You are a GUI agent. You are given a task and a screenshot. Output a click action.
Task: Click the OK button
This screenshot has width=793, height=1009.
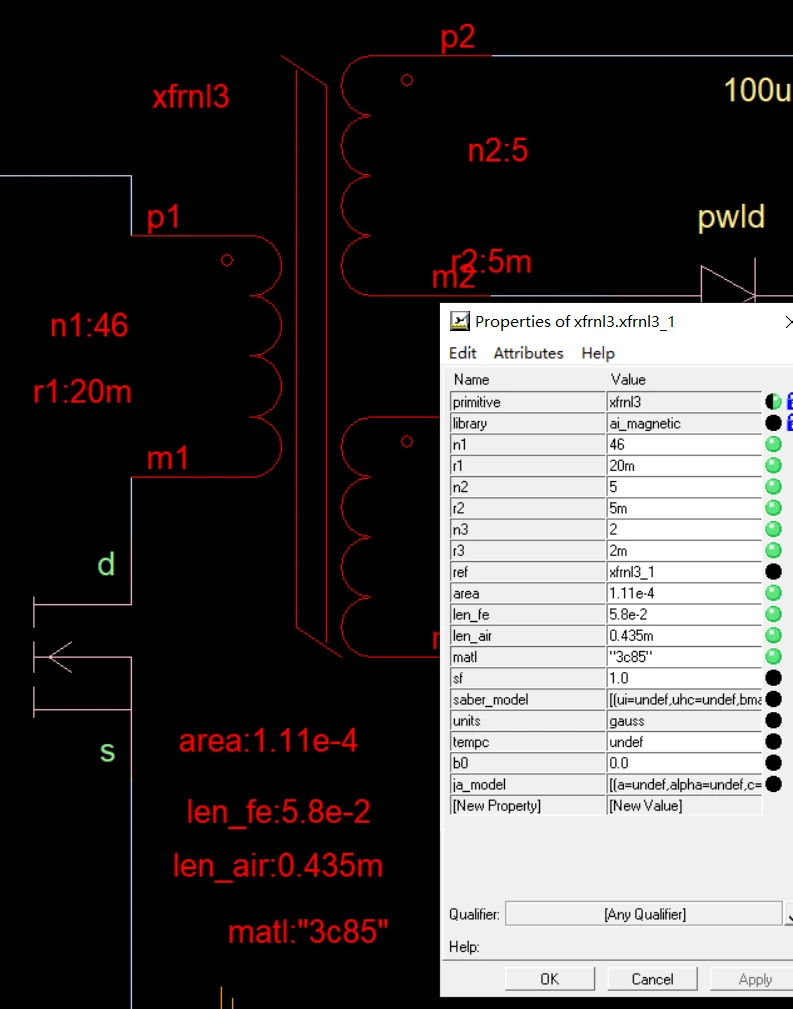coord(550,979)
